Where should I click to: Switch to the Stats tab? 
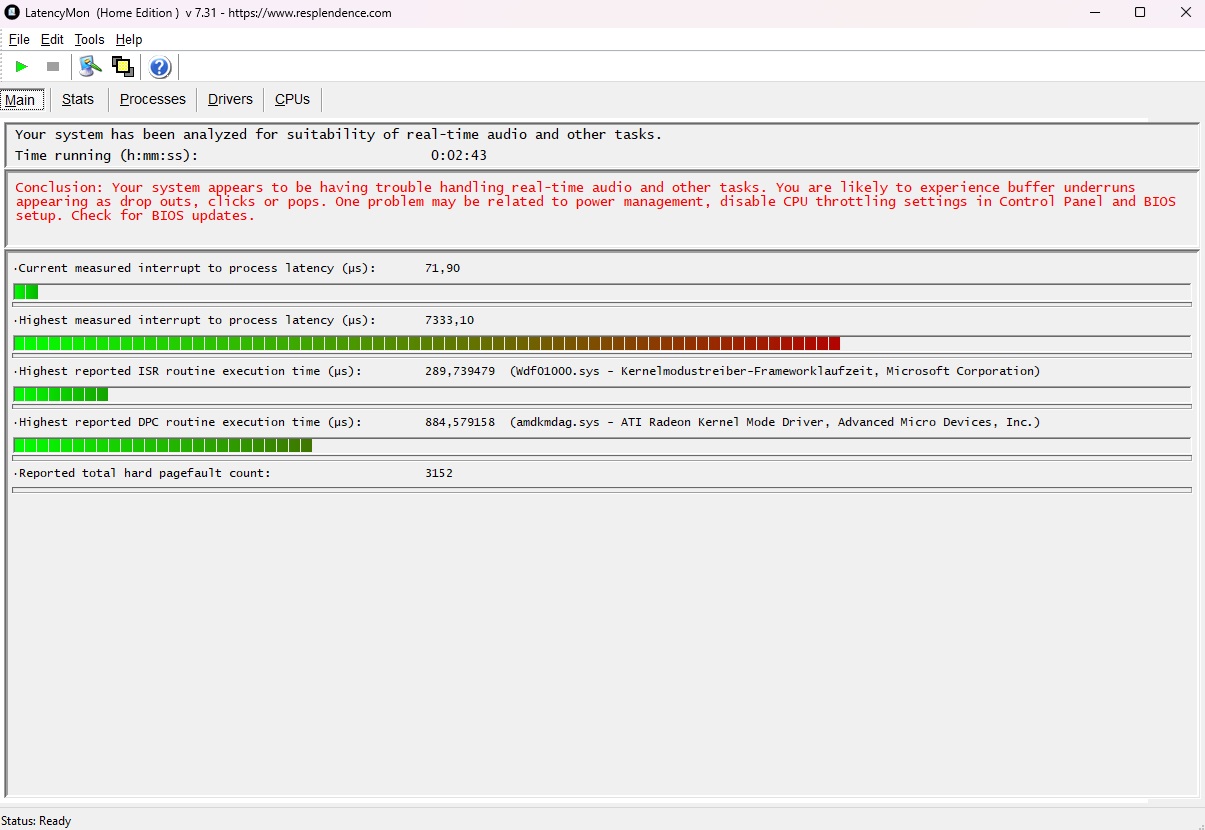(78, 100)
